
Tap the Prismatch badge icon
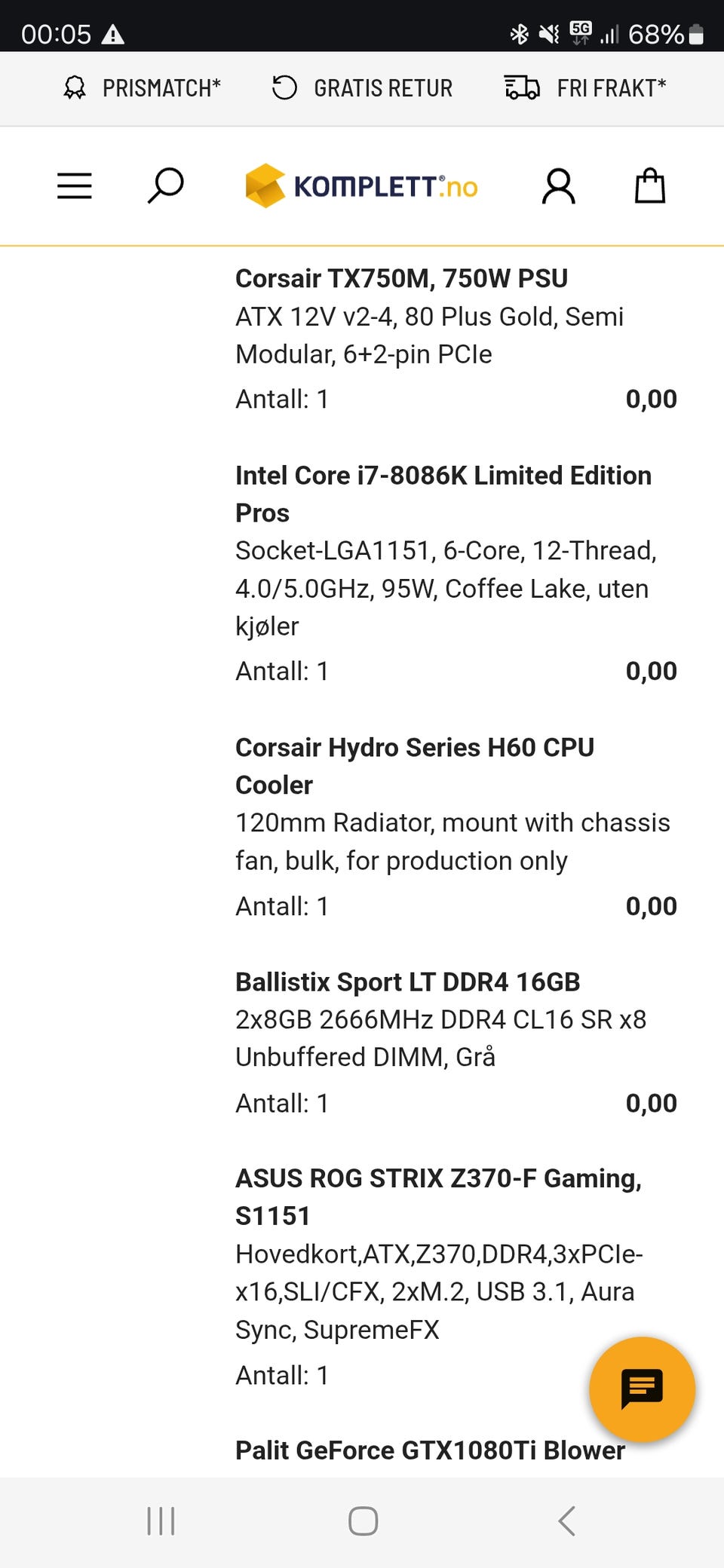click(75, 88)
